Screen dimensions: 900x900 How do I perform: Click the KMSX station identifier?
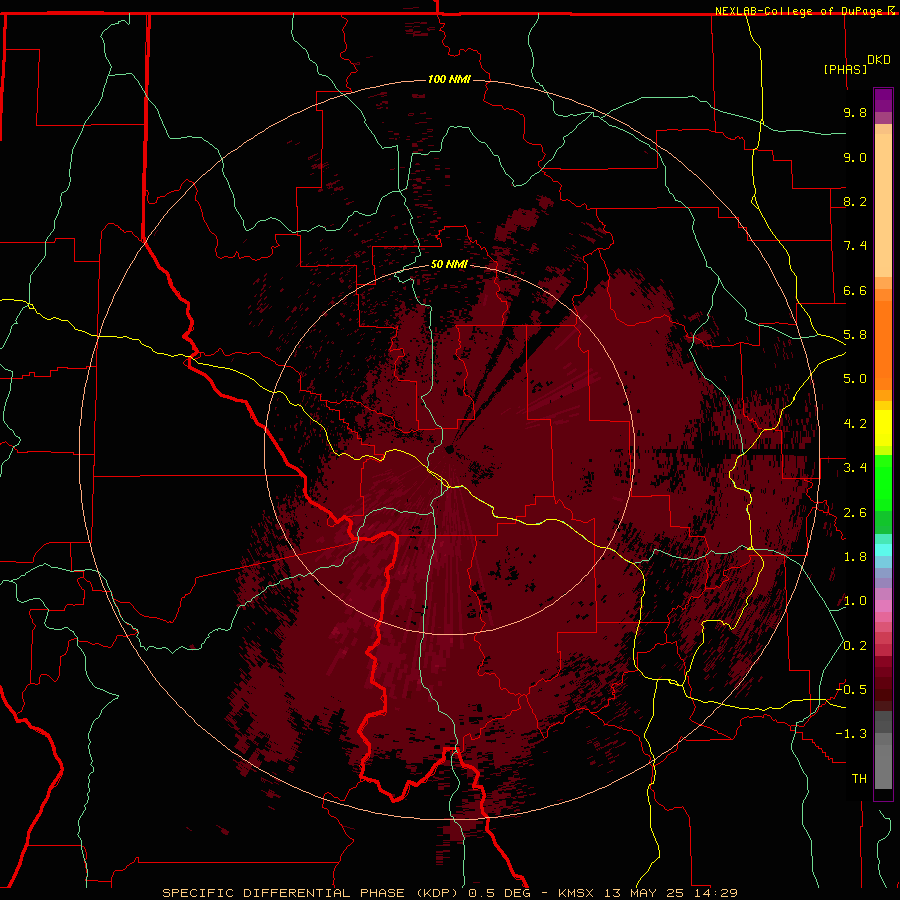tap(576, 893)
